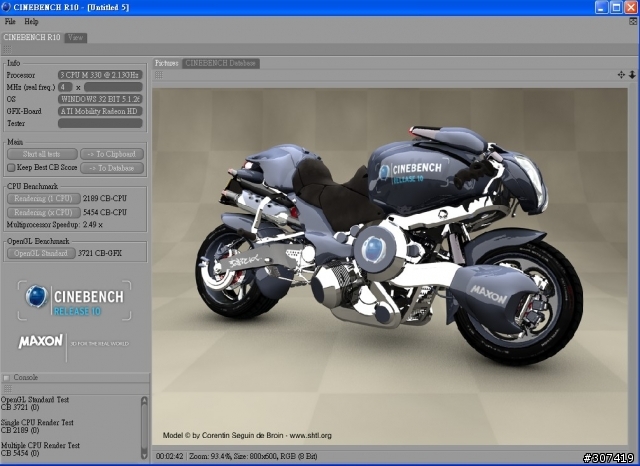This screenshot has height=466, width=640.
Task: Click the MAXON logo in sidebar
Action: pos(40,342)
